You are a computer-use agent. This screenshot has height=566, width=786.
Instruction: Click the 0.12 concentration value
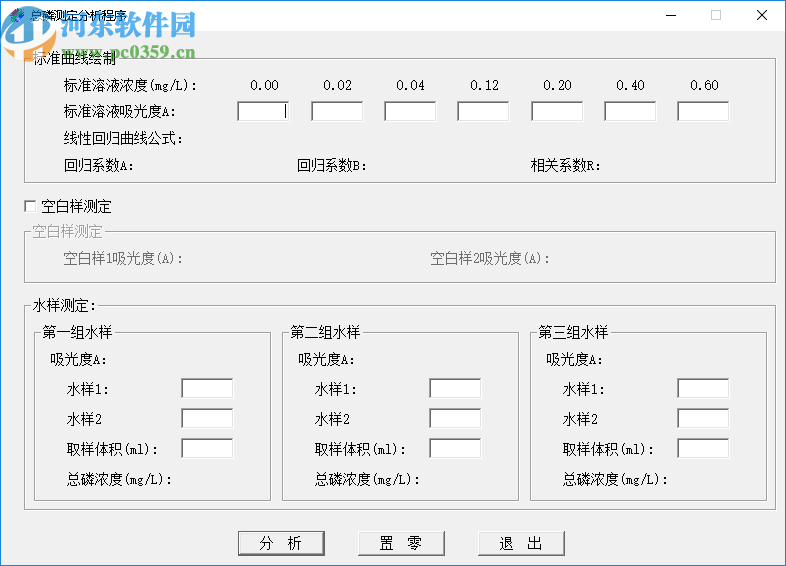click(x=484, y=85)
